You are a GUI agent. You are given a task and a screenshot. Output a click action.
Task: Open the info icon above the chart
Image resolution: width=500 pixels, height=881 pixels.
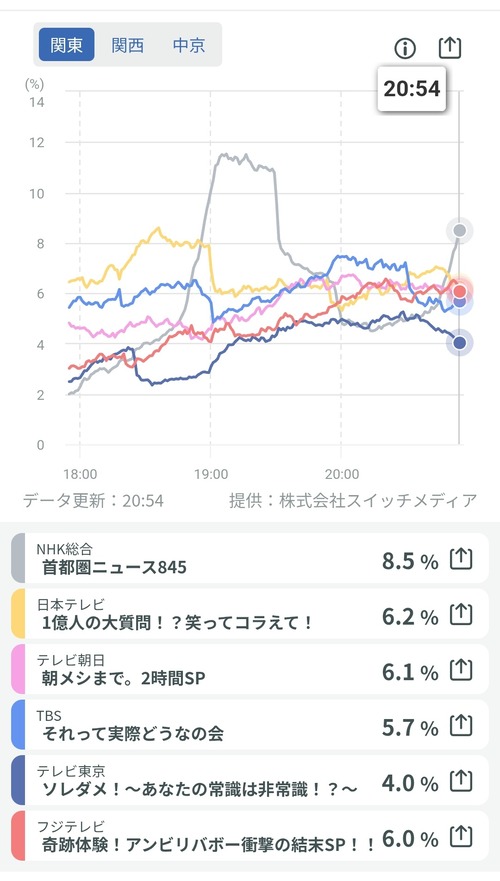tap(404, 49)
